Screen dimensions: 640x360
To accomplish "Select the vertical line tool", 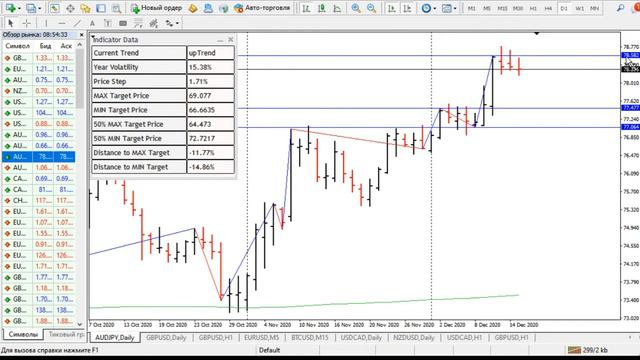I will coord(46,23).
